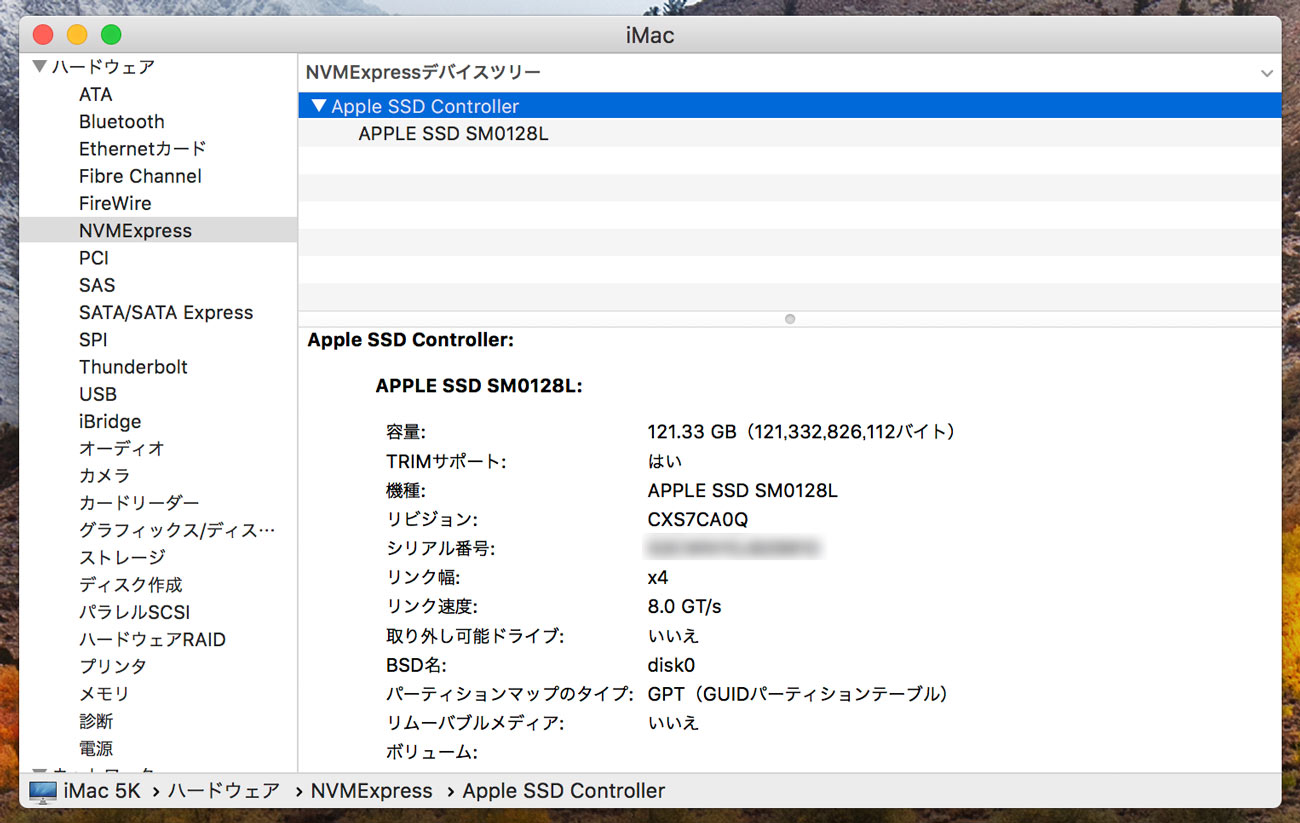Screen dimensions: 1300x823
Task: Click the revision value CXS7CA0Q
Action: click(x=698, y=520)
